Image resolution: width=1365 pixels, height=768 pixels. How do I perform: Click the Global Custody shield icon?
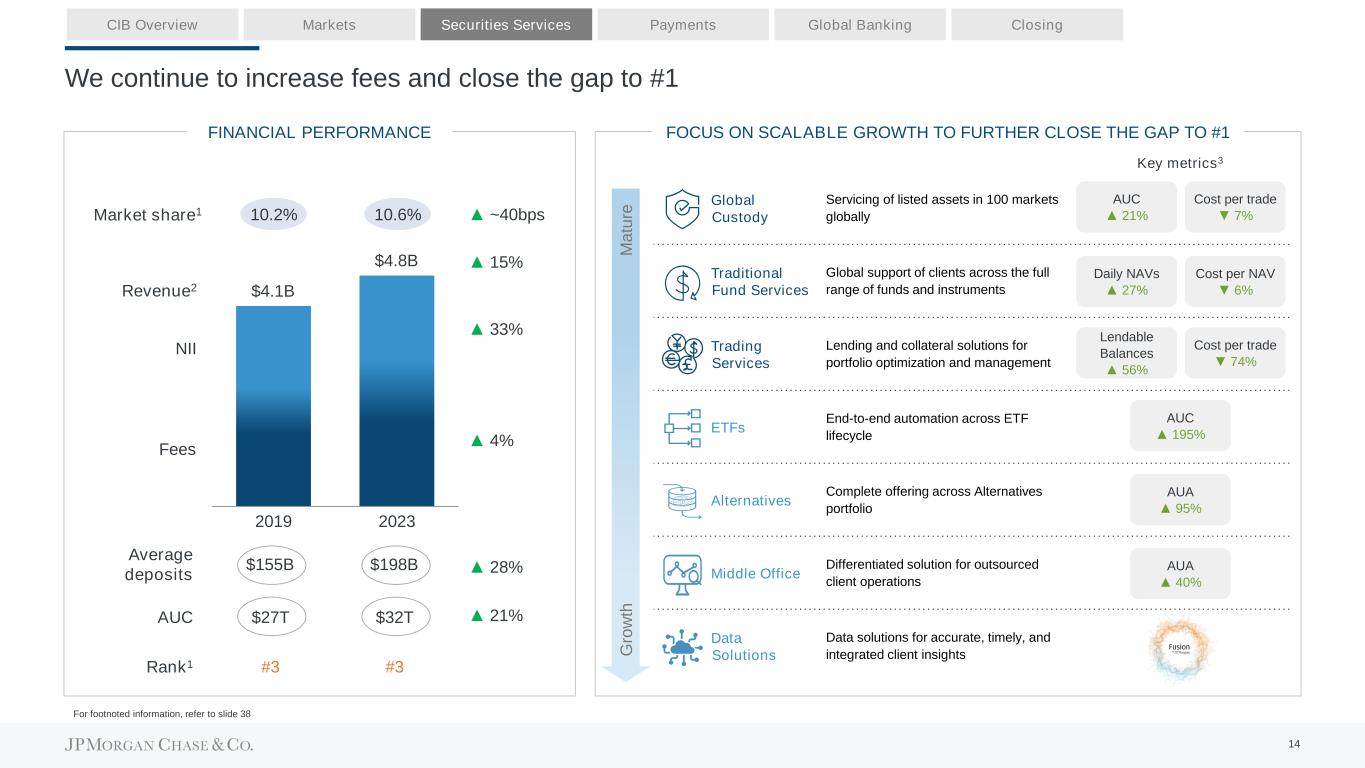pyautogui.click(x=682, y=208)
